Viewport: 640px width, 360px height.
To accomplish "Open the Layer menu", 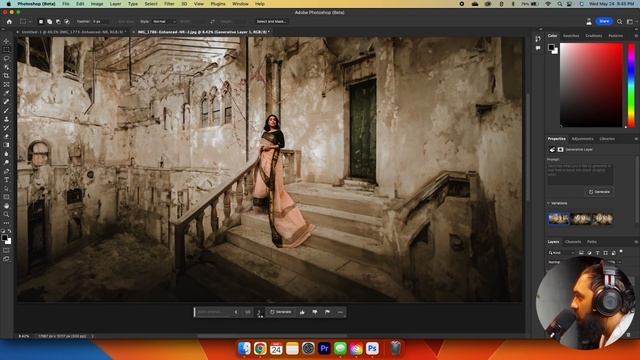I will [x=116, y=4].
